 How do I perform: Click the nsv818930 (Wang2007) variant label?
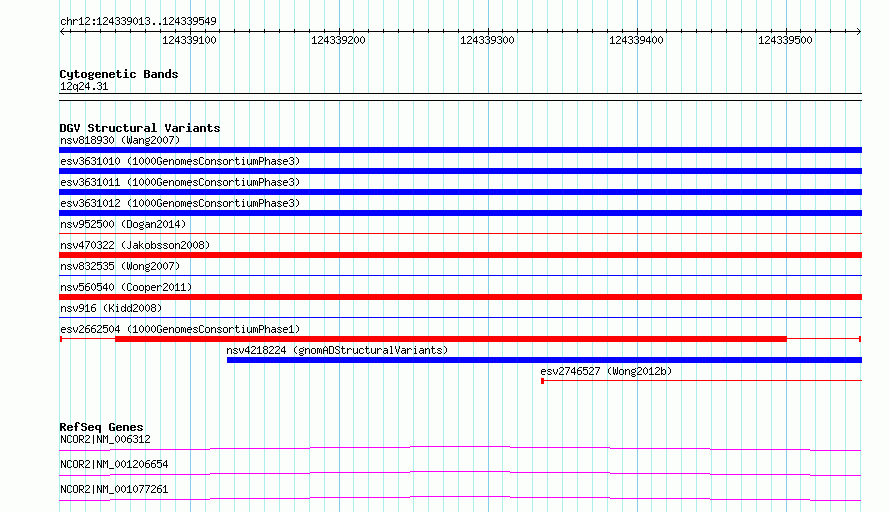[x=120, y=140]
